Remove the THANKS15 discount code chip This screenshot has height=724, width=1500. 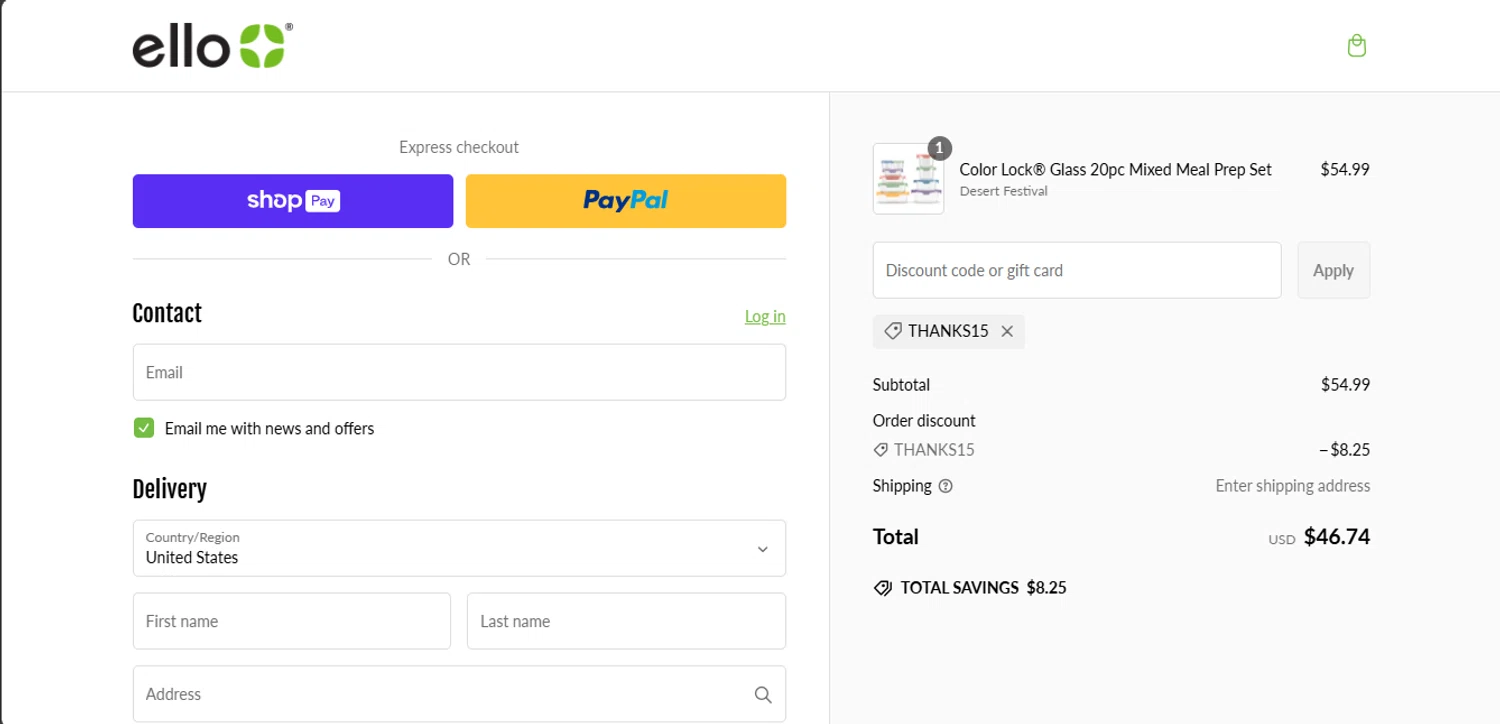1007,331
